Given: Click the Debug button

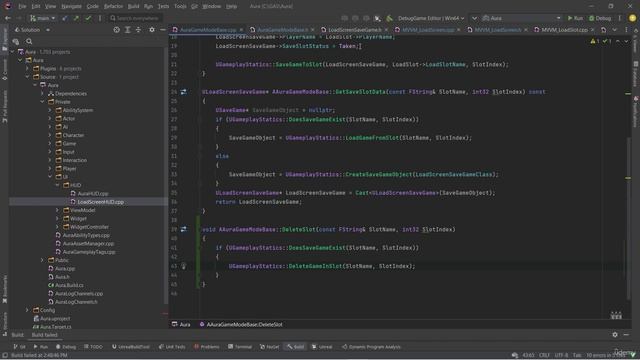Looking at the screenshot, I should [600, 18].
